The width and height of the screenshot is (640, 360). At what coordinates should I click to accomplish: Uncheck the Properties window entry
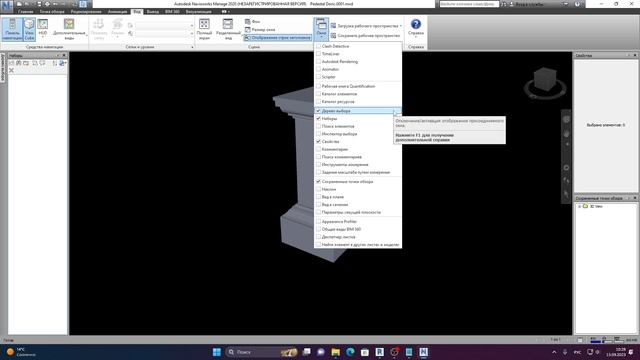pos(358,142)
